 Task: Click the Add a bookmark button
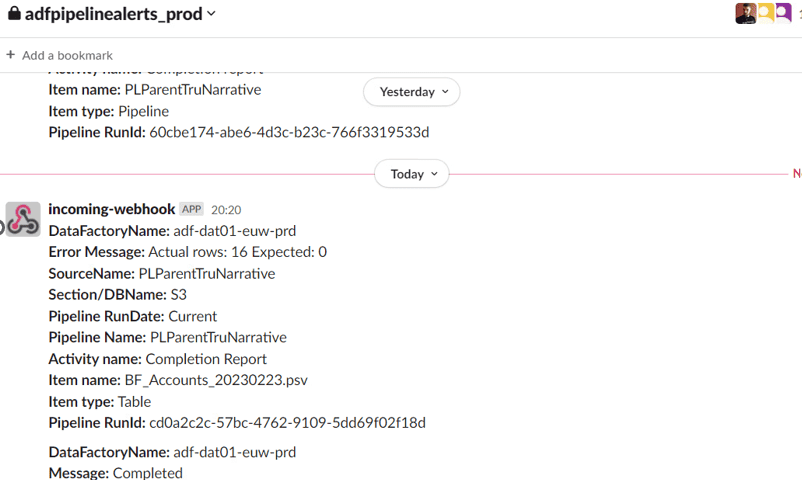67,55
